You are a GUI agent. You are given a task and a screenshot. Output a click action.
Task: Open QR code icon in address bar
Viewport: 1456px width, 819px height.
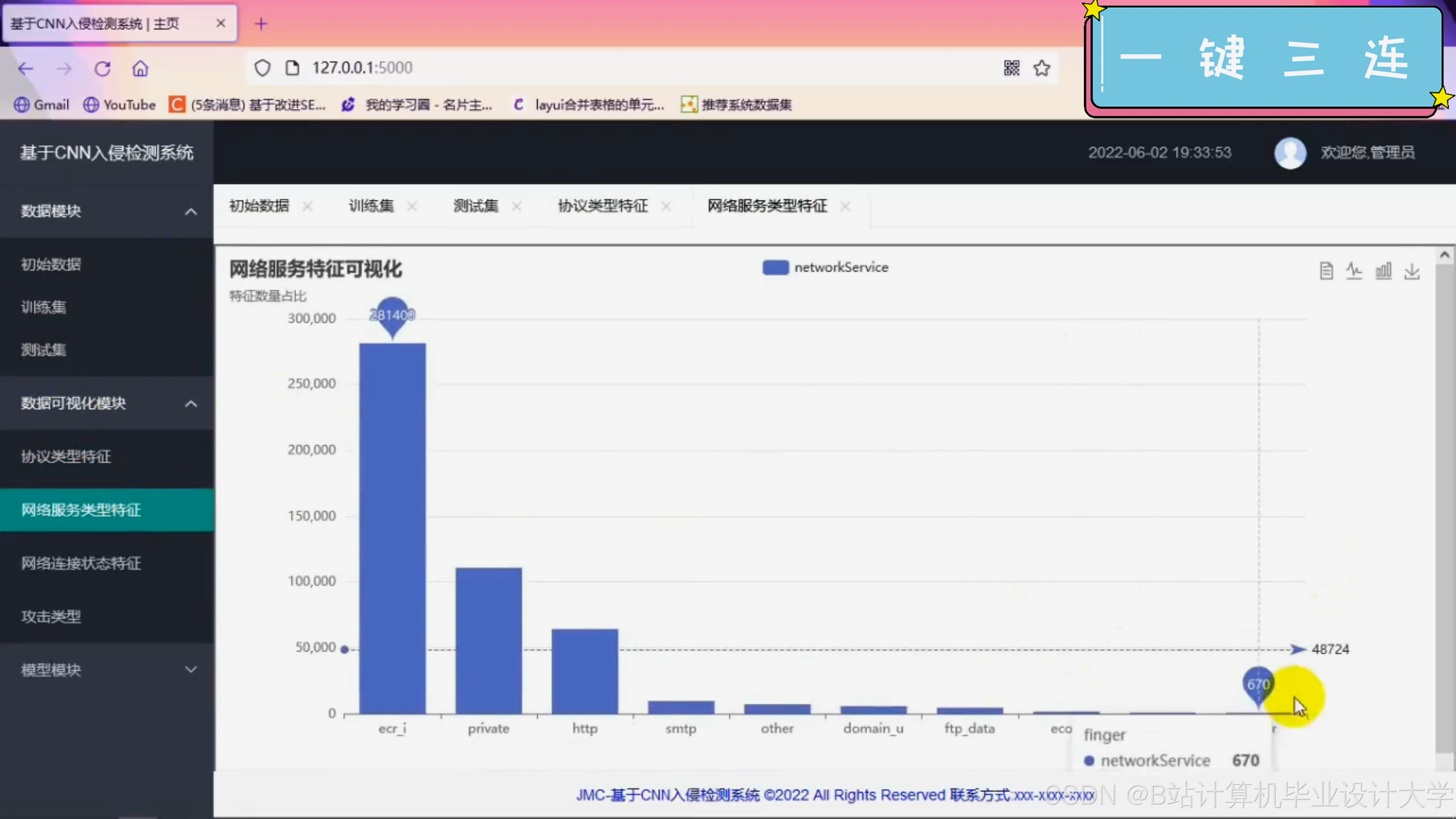click(x=1011, y=68)
